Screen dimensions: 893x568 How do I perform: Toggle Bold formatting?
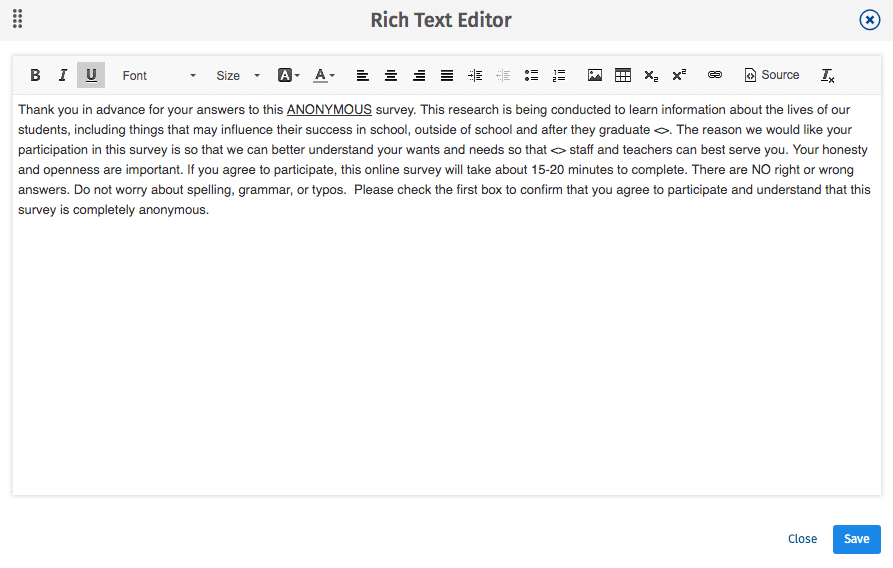point(35,75)
